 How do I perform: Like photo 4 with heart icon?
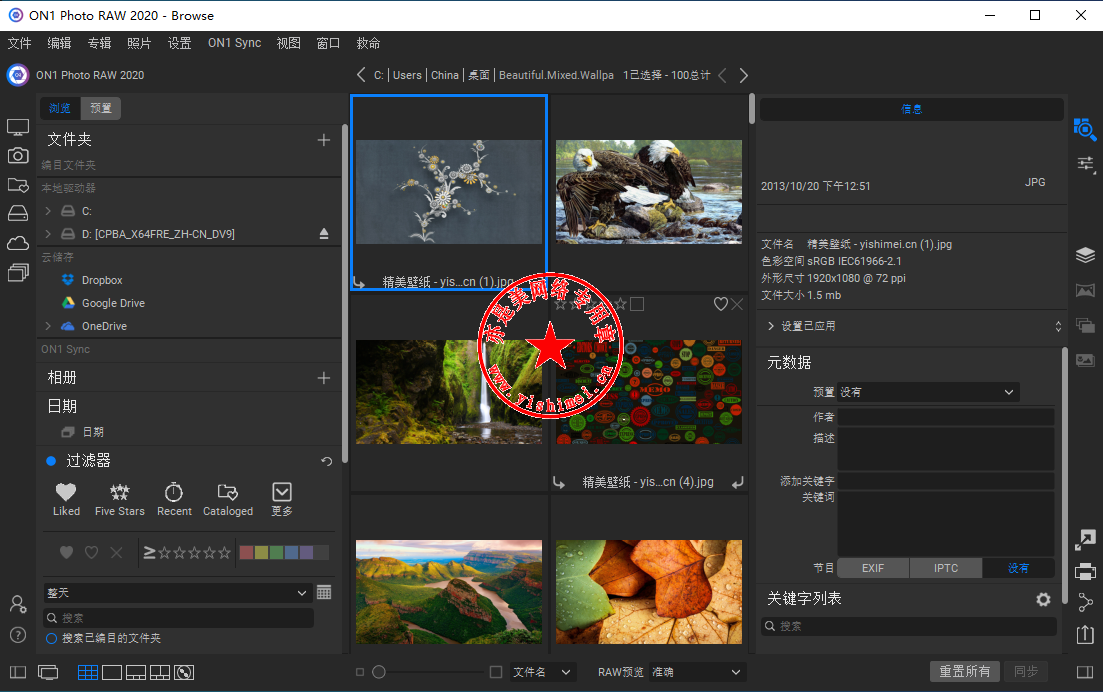720,304
